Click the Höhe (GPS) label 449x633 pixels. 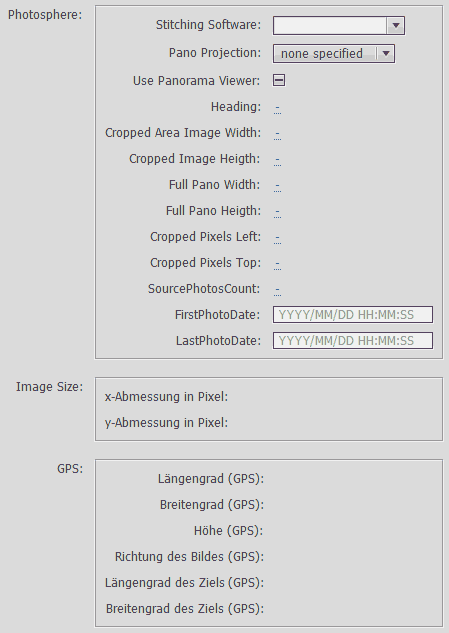pyautogui.click(x=229, y=530)
